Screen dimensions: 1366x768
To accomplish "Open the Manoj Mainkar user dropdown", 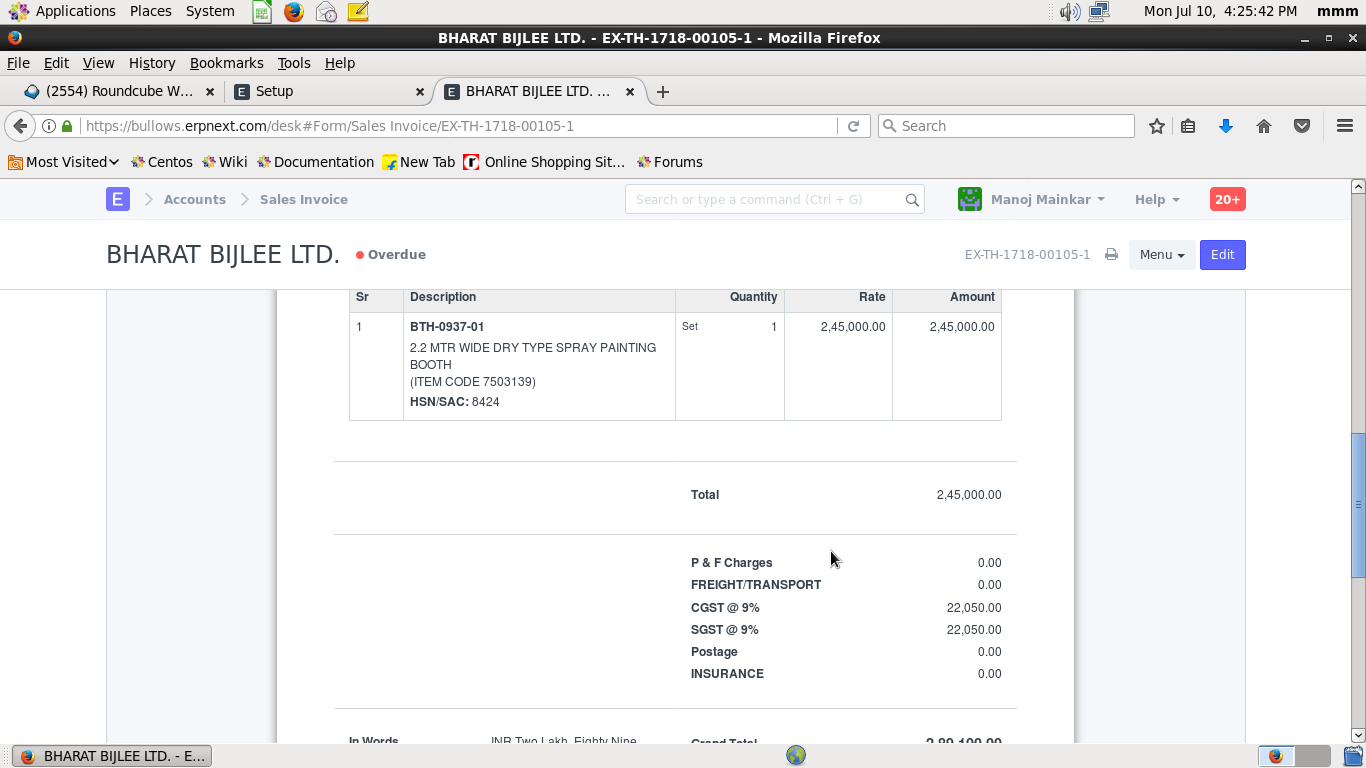I will pyautogui.click(x=1032, y=199).
